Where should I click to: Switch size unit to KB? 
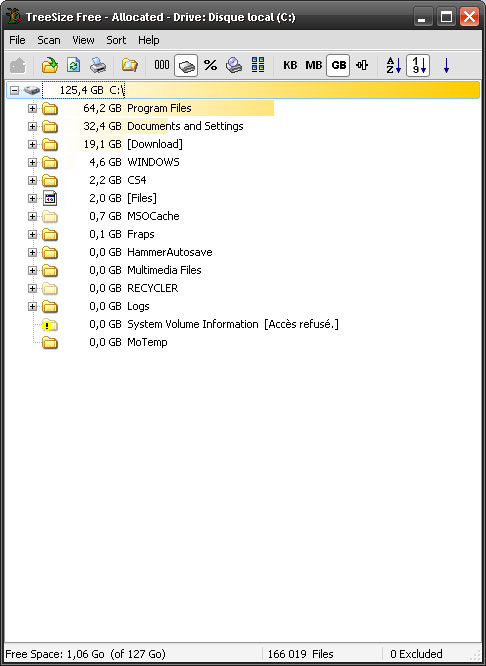point(290,65)
